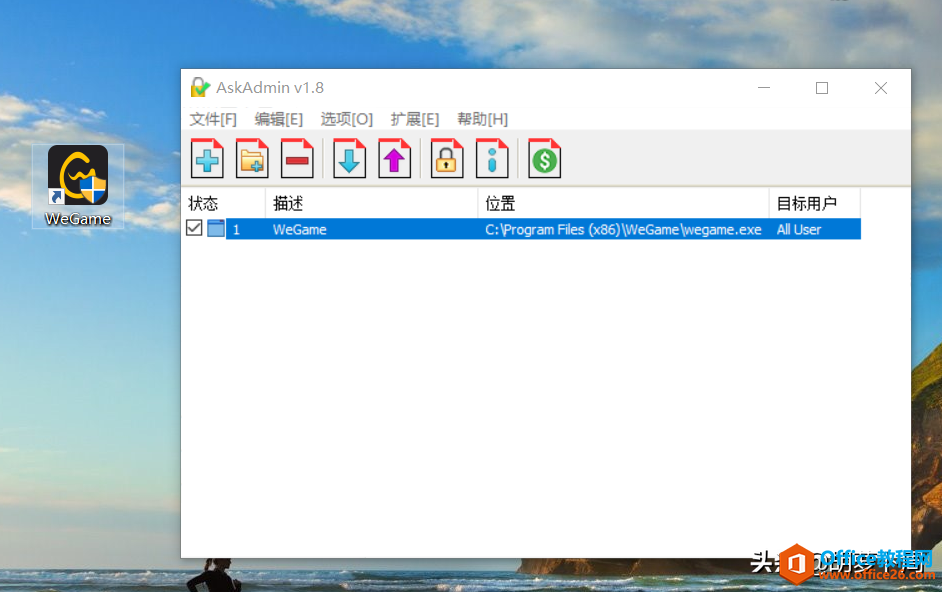
Task: Click the Add File plus icon
Action: click(207, 159)
